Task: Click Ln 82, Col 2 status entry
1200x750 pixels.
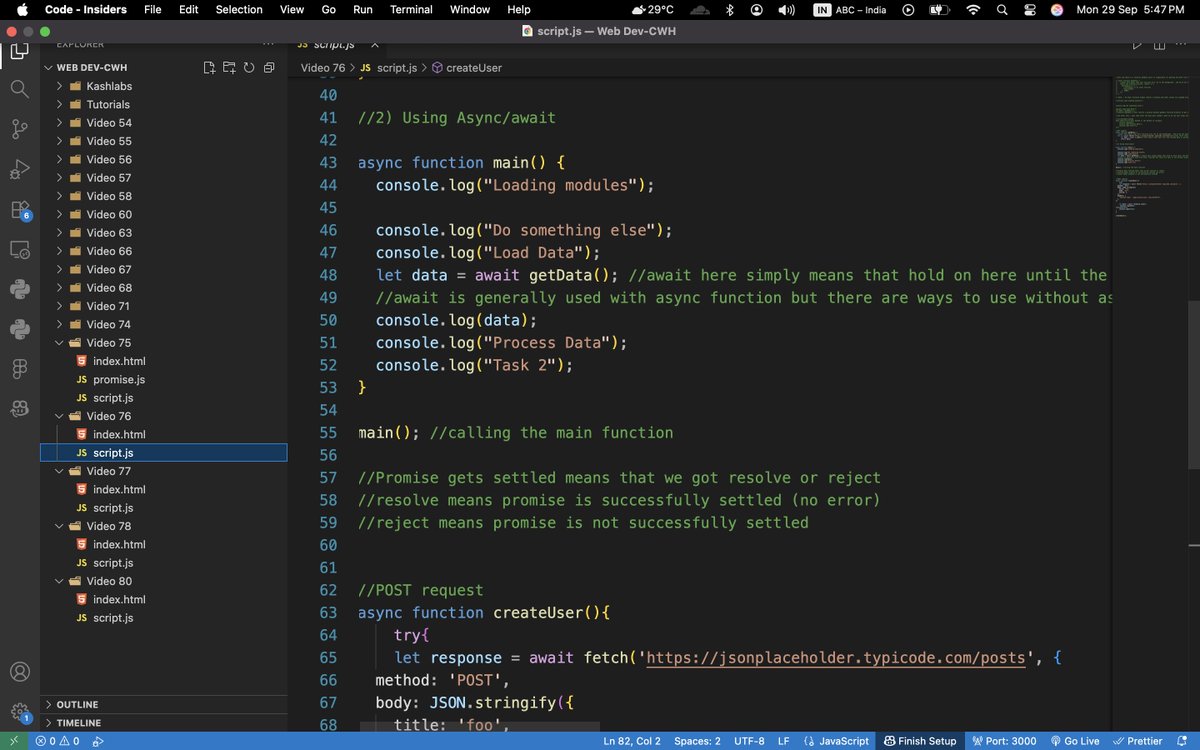Action: coord(632,741)
